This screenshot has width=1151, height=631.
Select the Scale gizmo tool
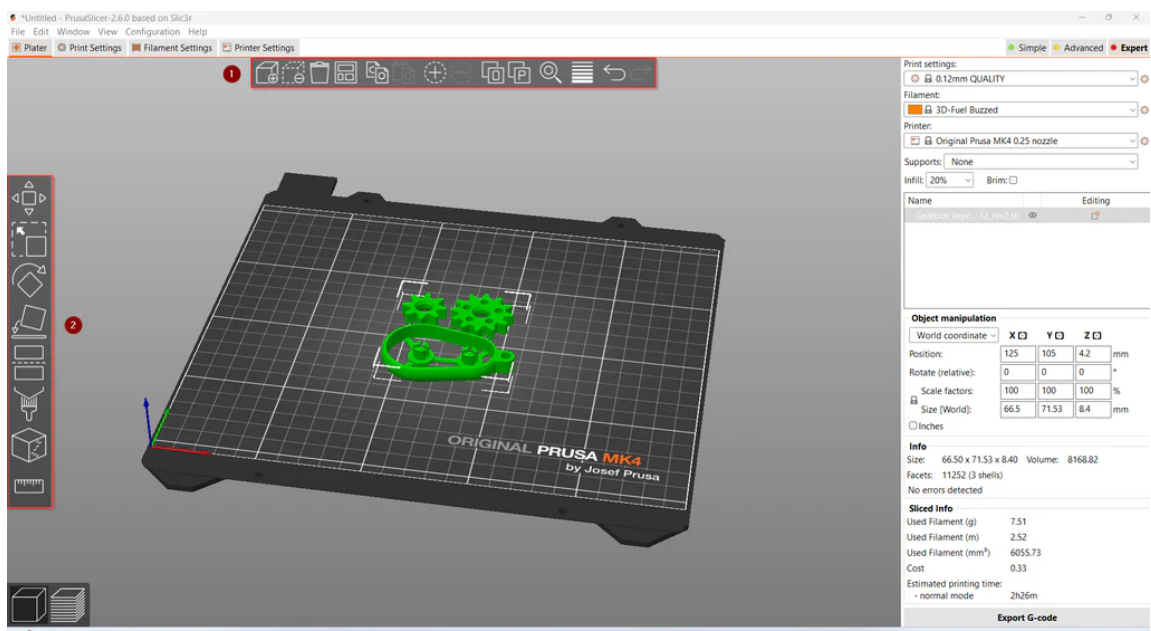coord(29,239)
